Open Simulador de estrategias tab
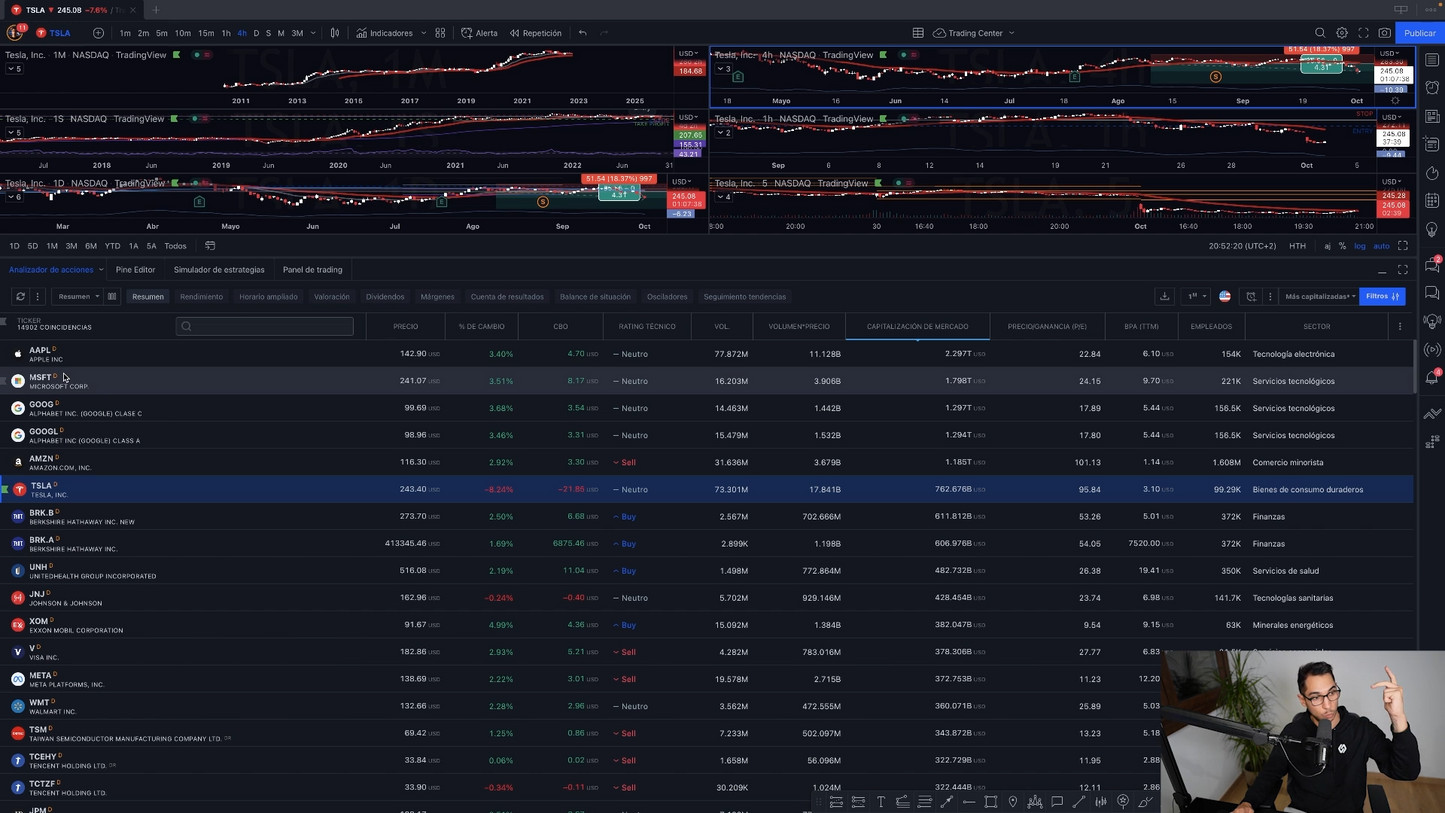 coord(219,270)
